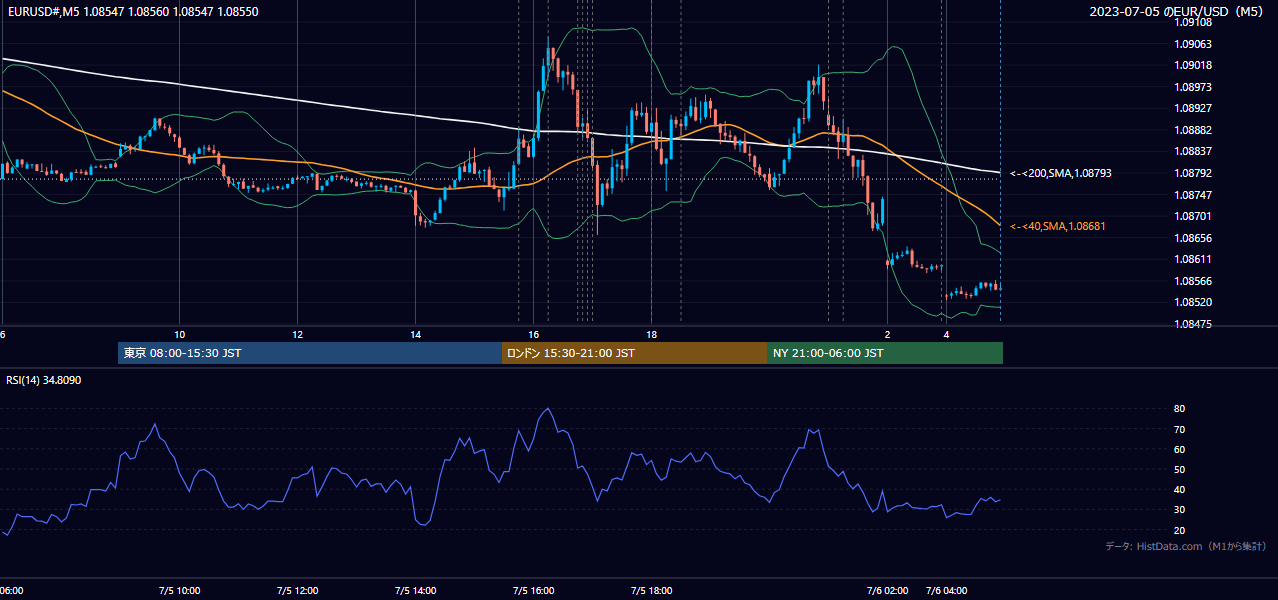Click RSI level 60 on the scale
Image resolution: width=1278 pixels, height=600 pixels.
coord(1179,449)
